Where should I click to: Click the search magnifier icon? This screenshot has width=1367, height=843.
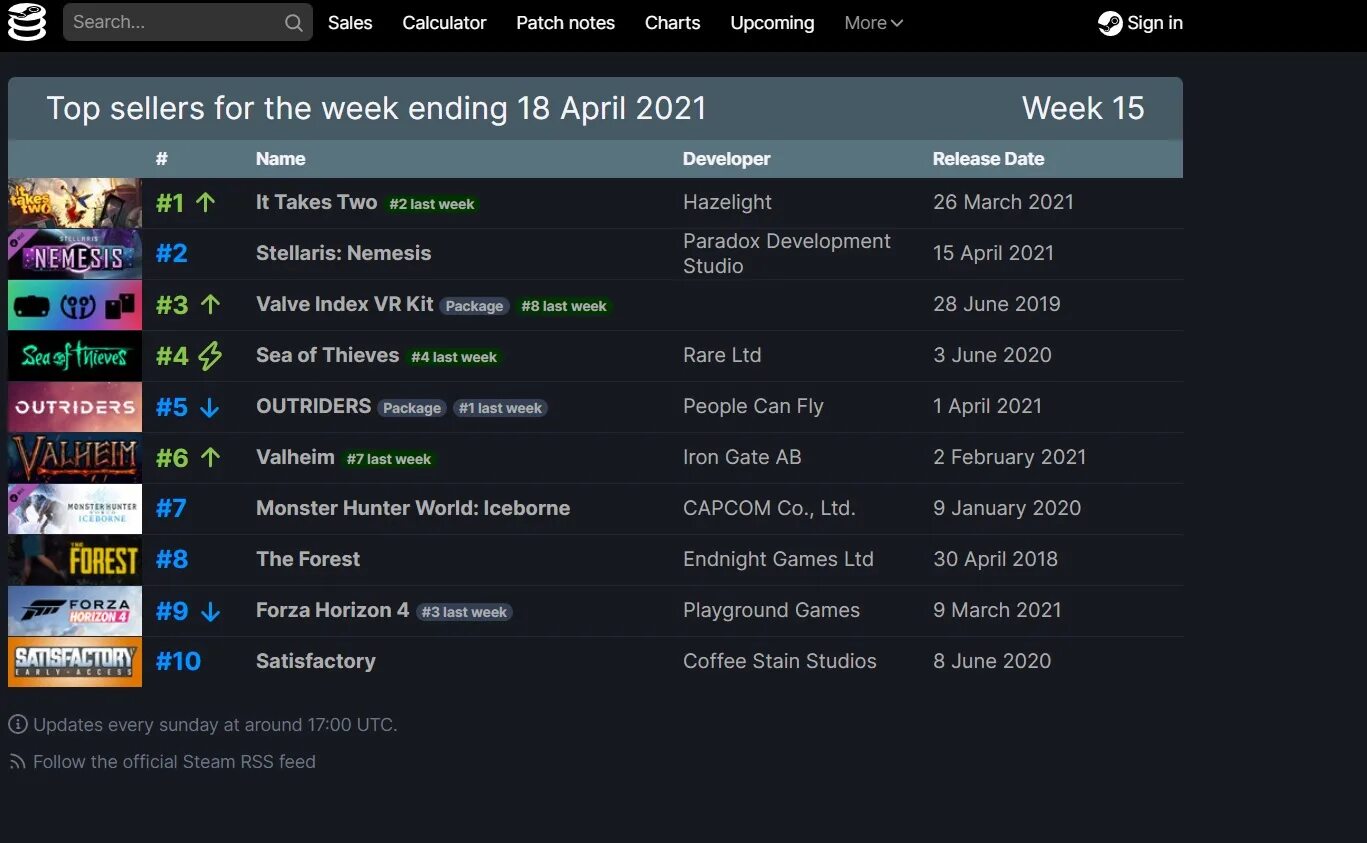tap(293, 23)
